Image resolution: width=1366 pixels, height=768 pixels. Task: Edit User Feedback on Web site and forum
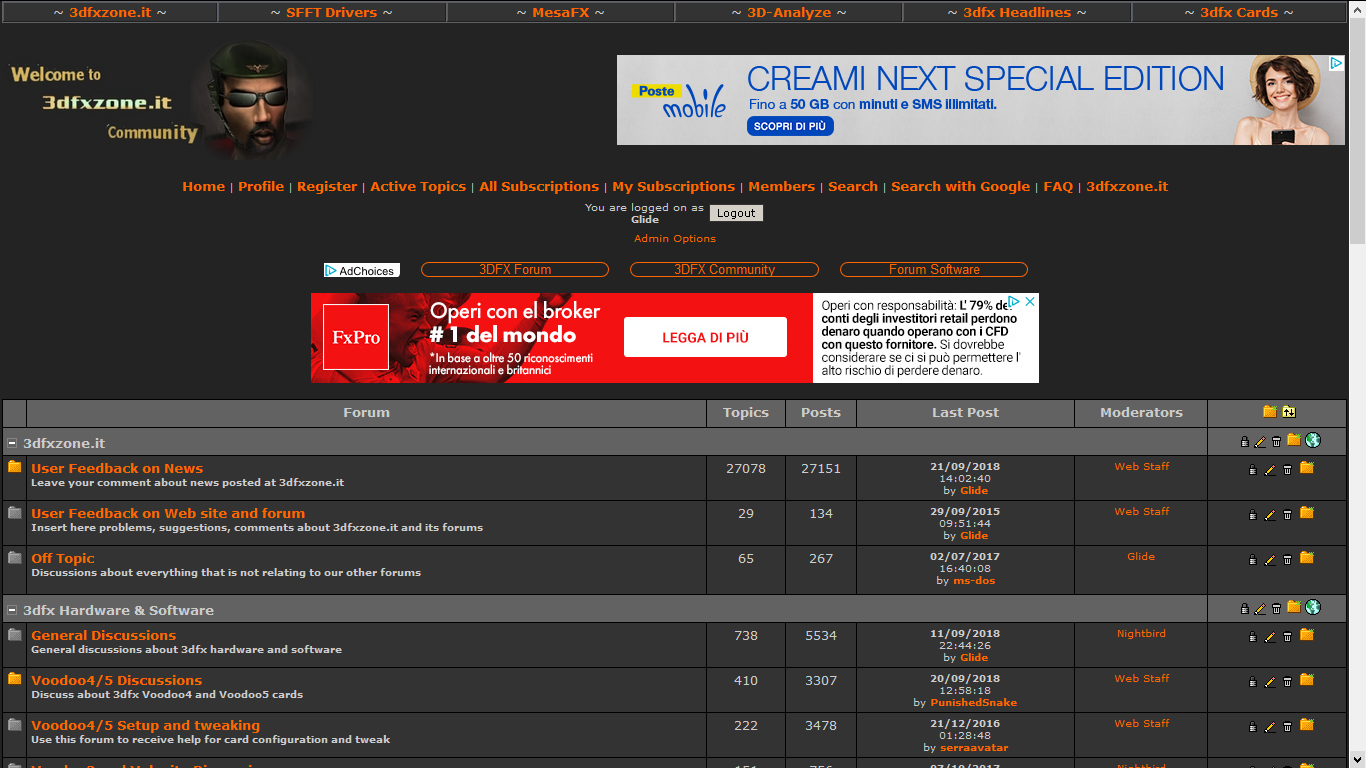point(1270,515)
